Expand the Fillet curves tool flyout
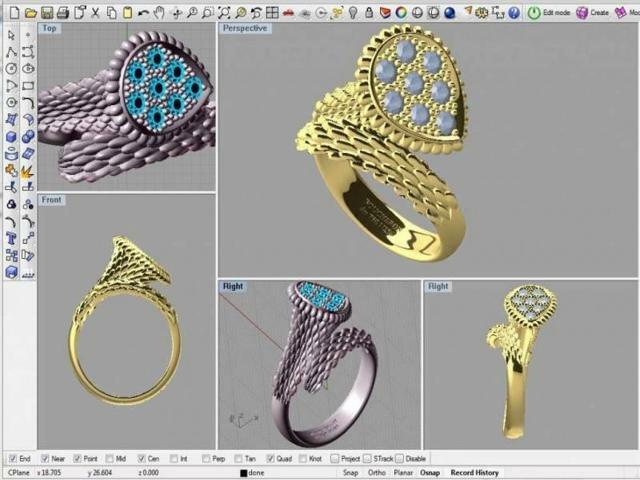This screenshot has height=480, width=640. tap(28, 102)
